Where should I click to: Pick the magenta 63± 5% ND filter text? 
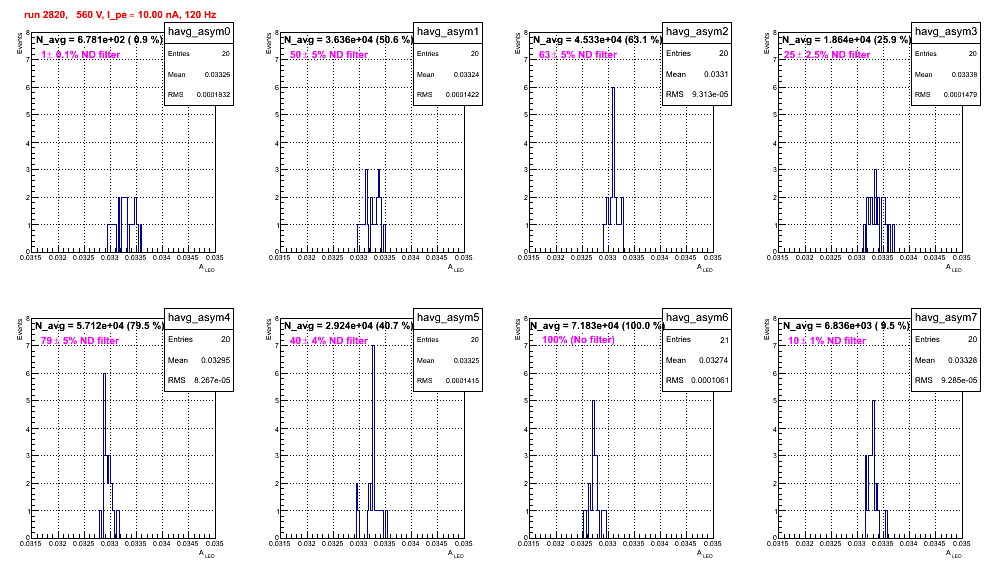pyautogui.click(x=578, y=55)
